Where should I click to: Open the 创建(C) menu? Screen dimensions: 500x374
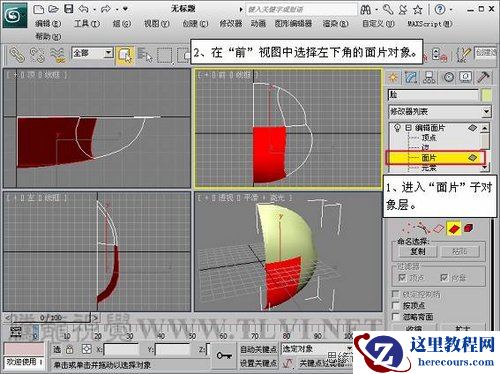[195, 24]
